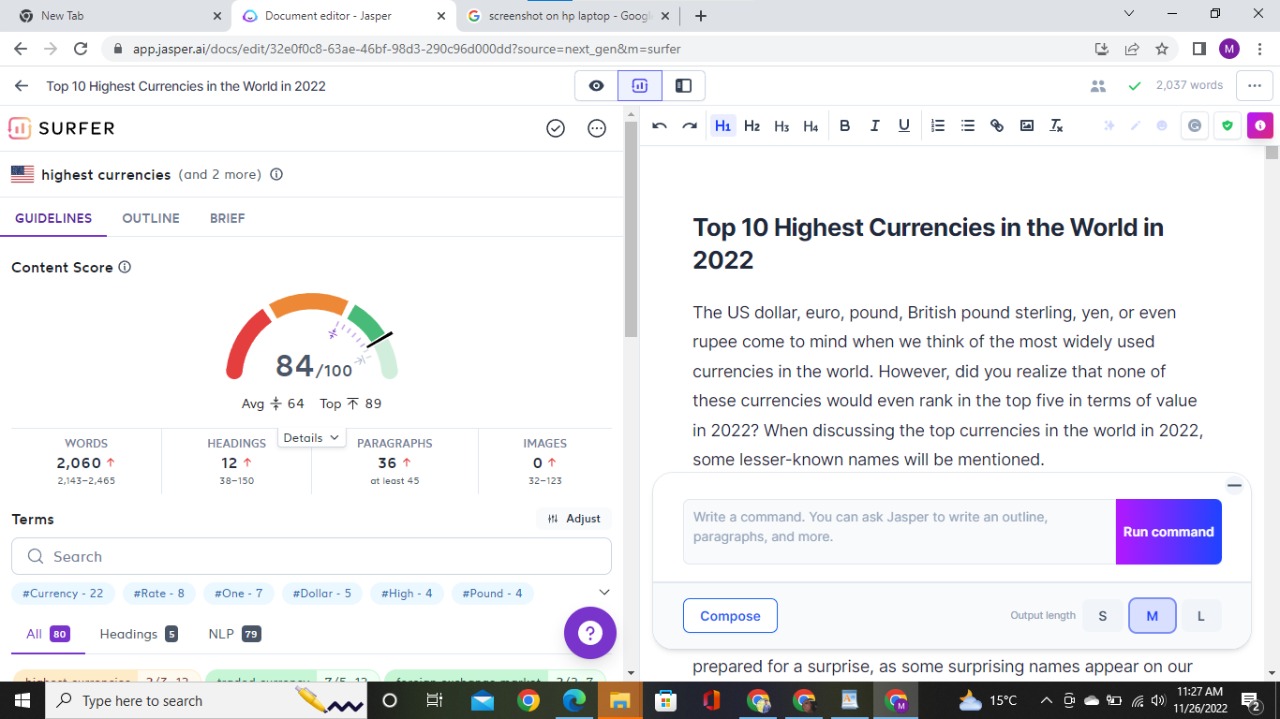
Task: Select the All 80 terms tab
Action: (47, 634)
